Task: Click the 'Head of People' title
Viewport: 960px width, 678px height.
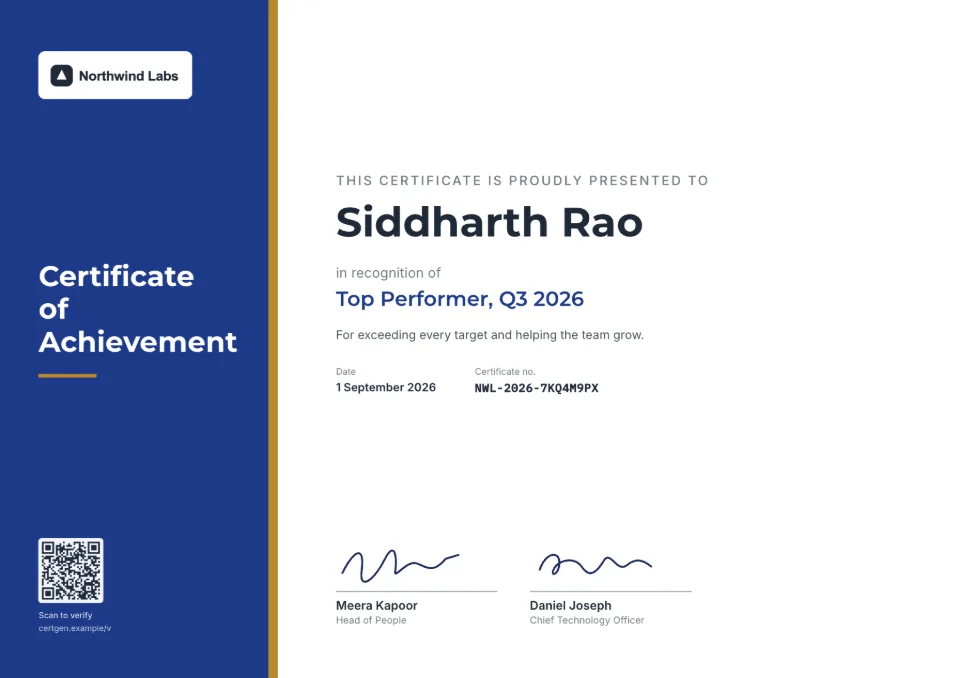Action: pyautogui.click(x=371, y=620)
